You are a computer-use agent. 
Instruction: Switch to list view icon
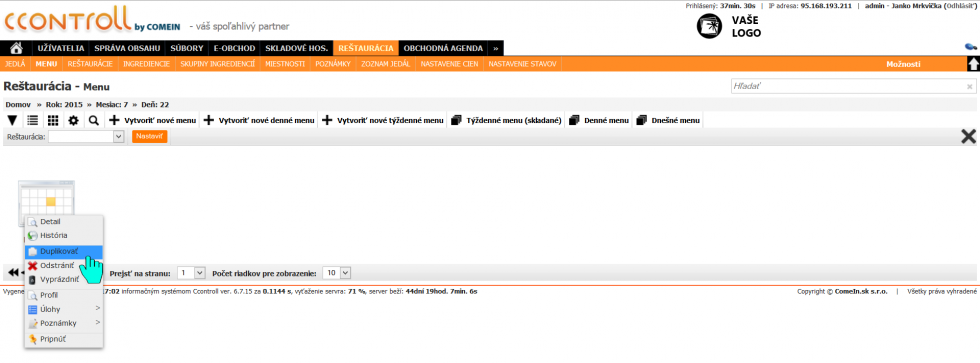(x=32, y=120)
